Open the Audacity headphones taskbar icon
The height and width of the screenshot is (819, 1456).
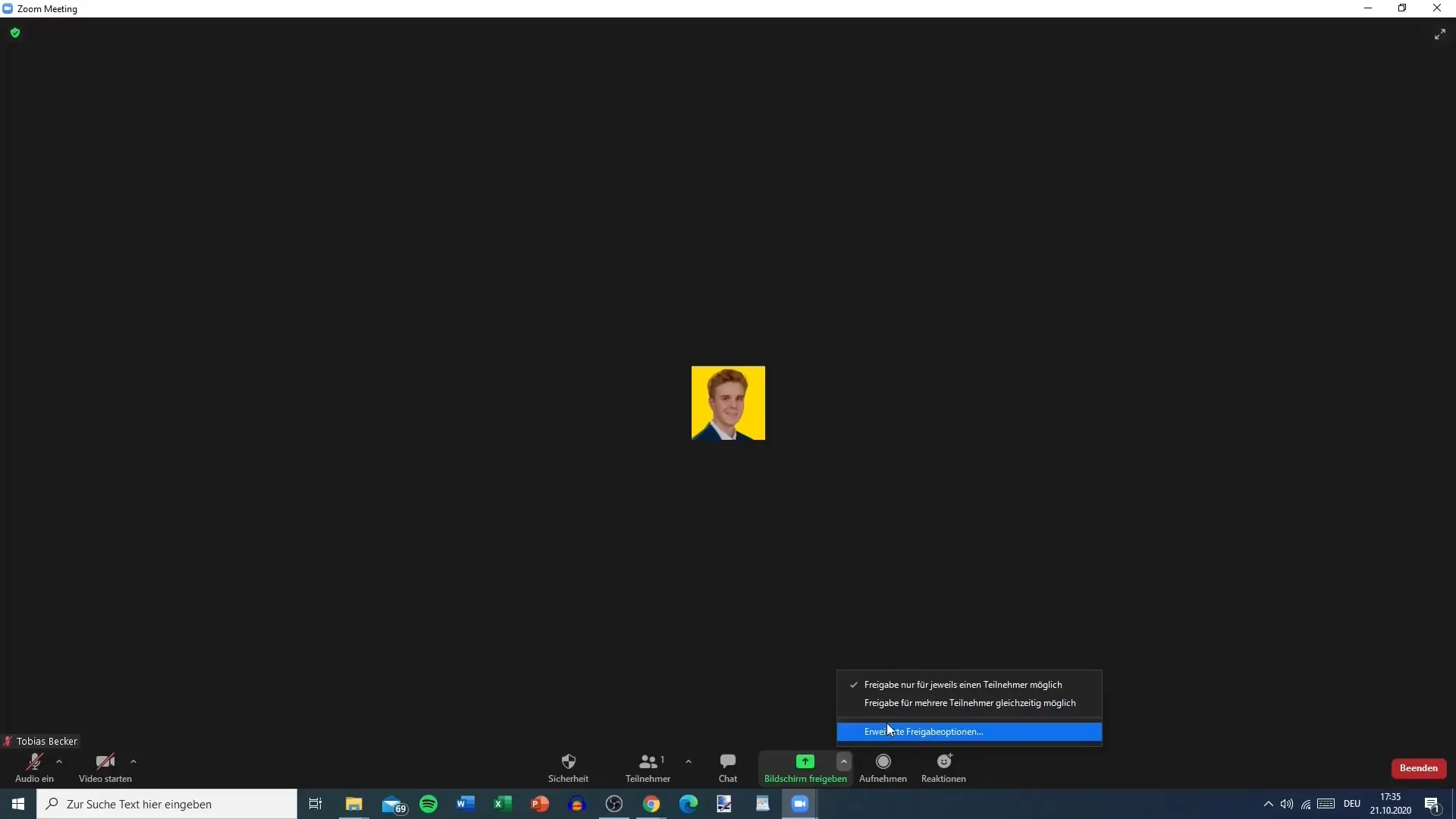pos(577,804)
